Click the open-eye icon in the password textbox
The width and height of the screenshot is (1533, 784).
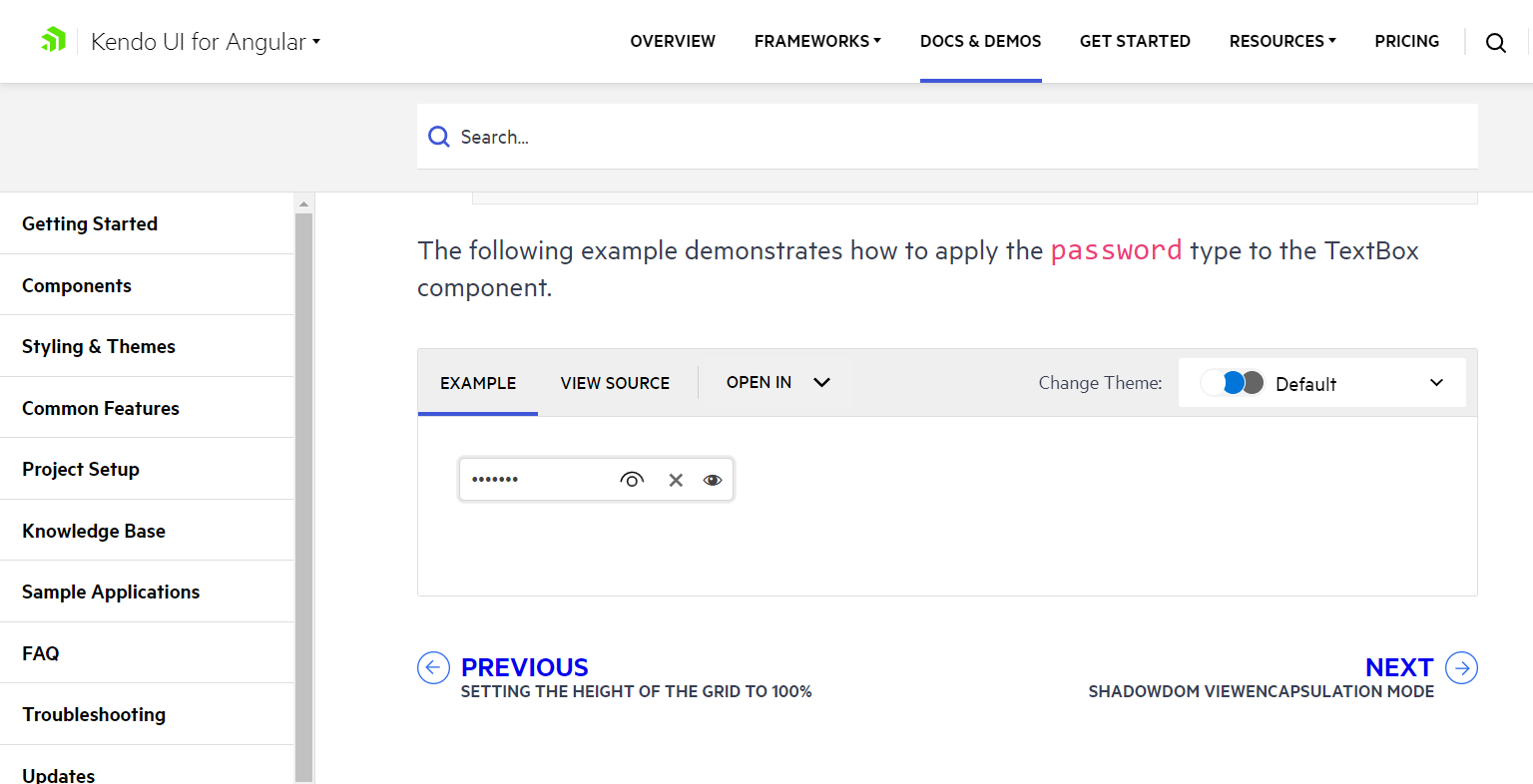click(x=632, y=480)
